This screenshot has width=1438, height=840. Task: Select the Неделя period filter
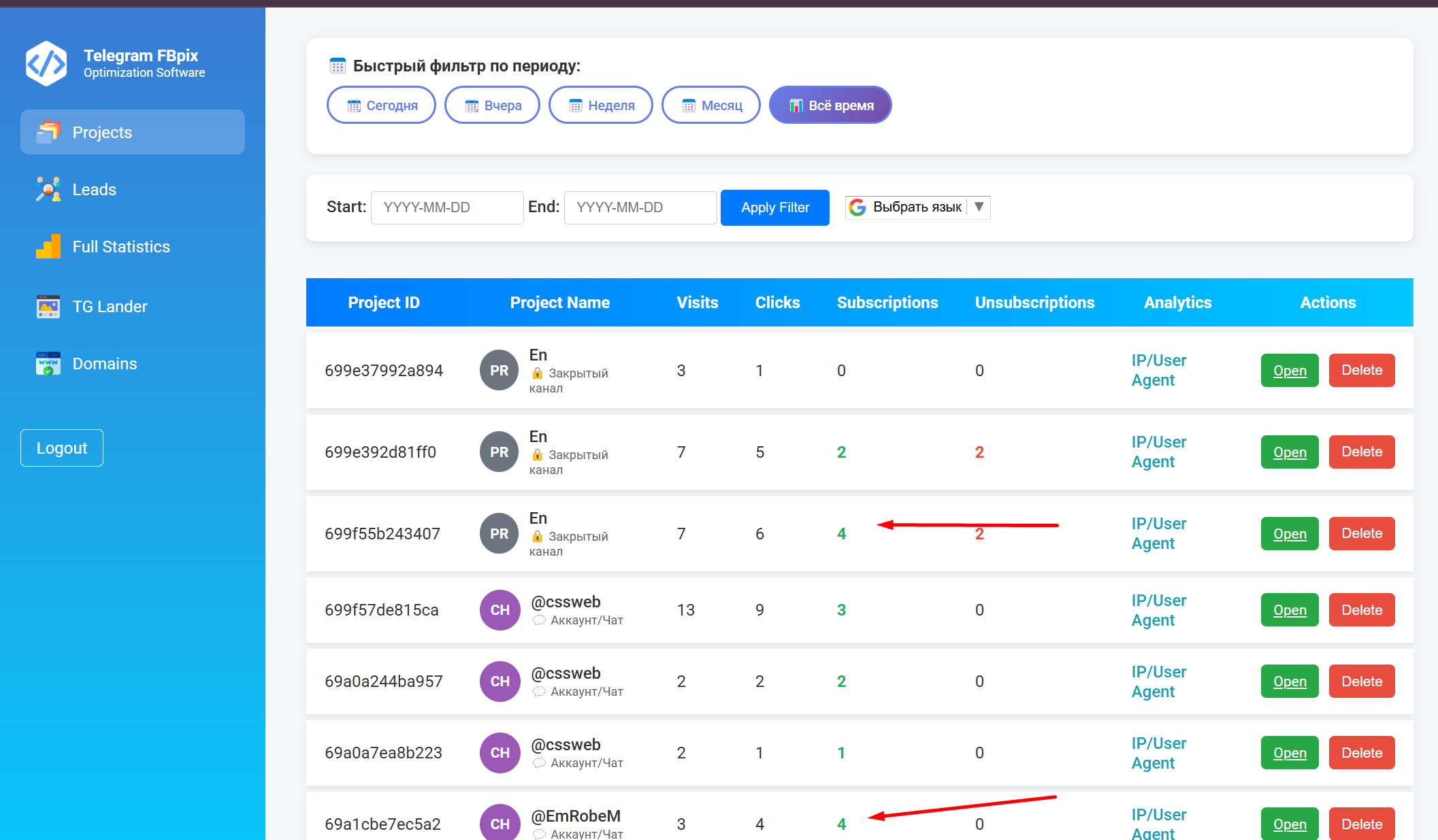tap(601, 105)
